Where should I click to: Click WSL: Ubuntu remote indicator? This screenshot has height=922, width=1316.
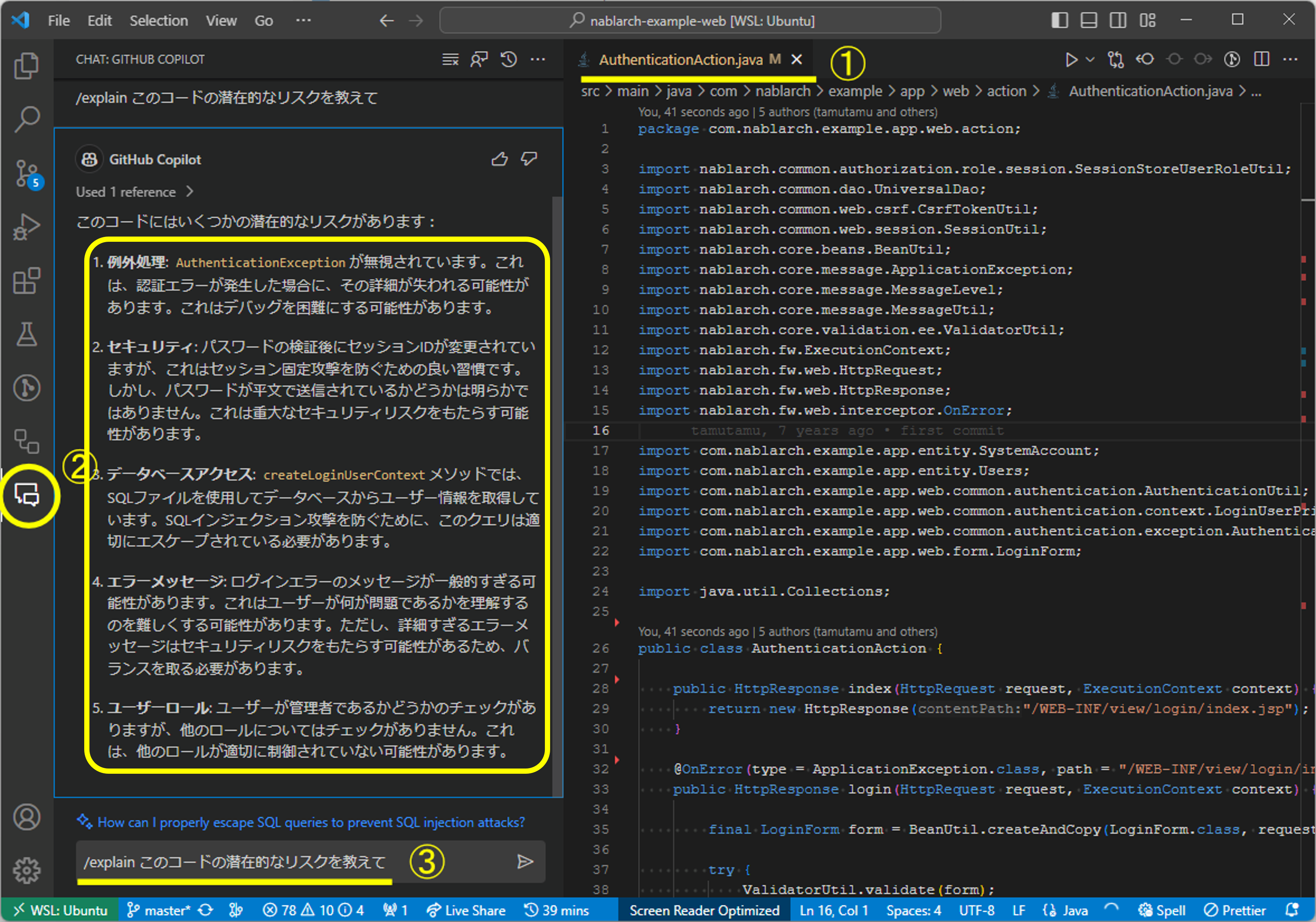pos(60,910)
